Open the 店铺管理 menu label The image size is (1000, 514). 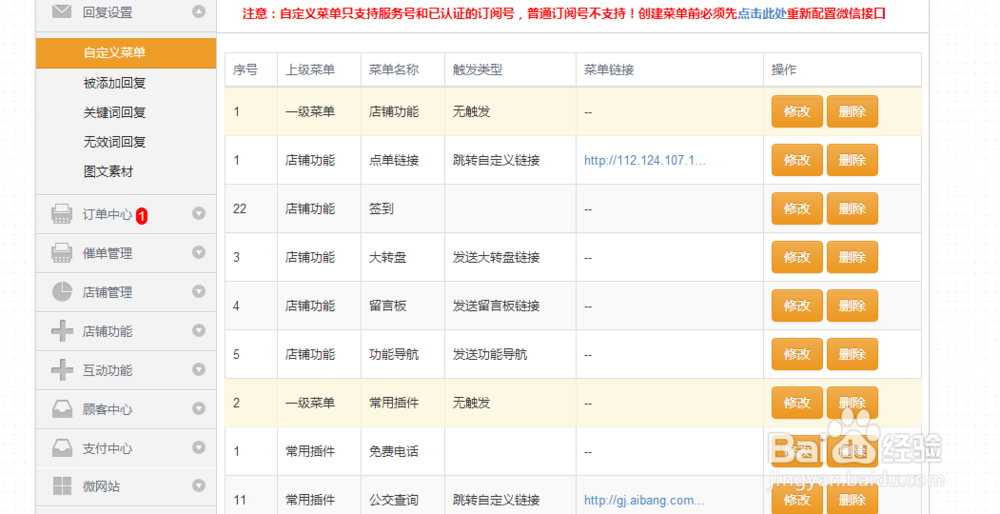107,292
